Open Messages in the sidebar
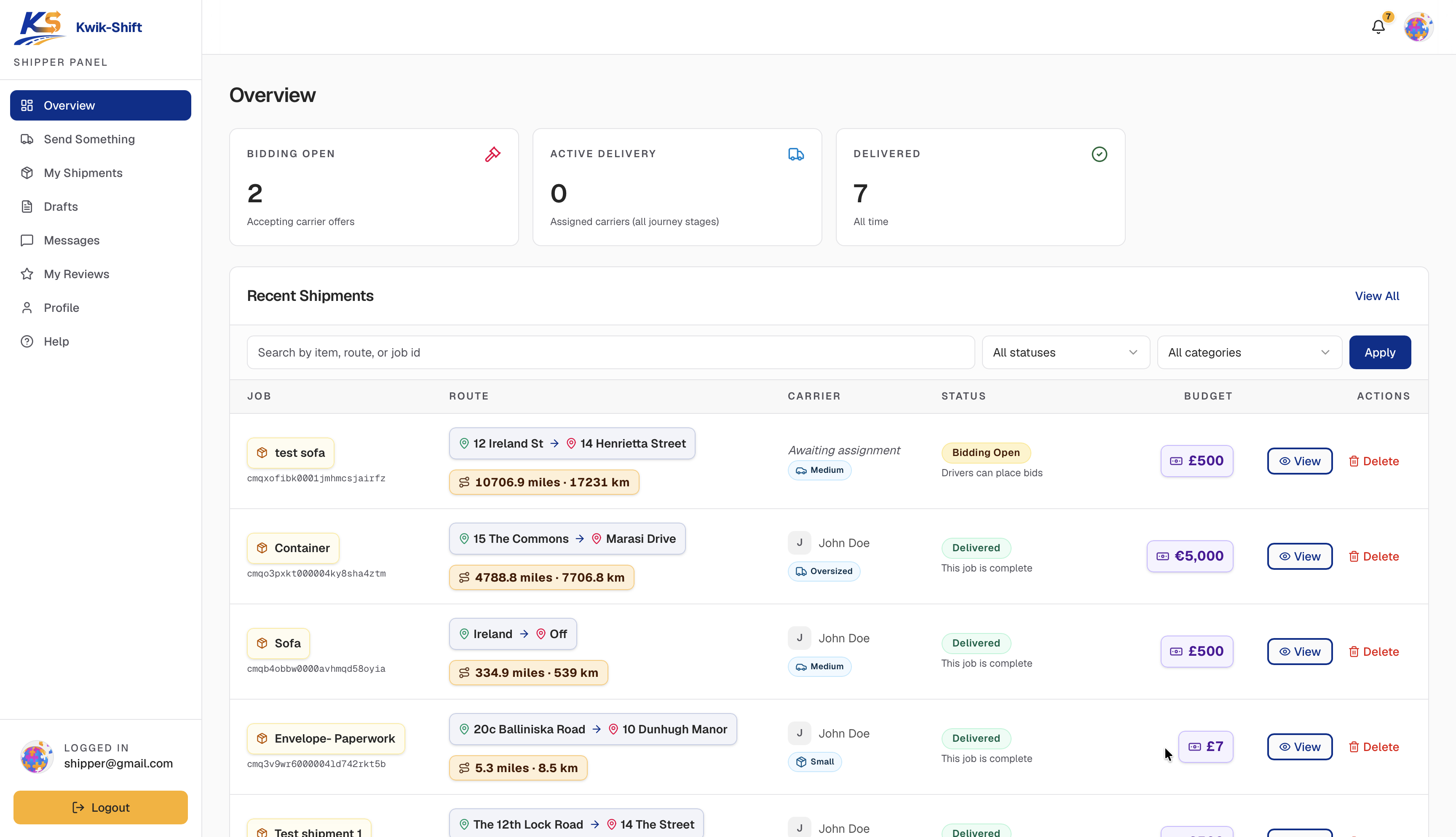1456x837 pixels. click(101, 240)
